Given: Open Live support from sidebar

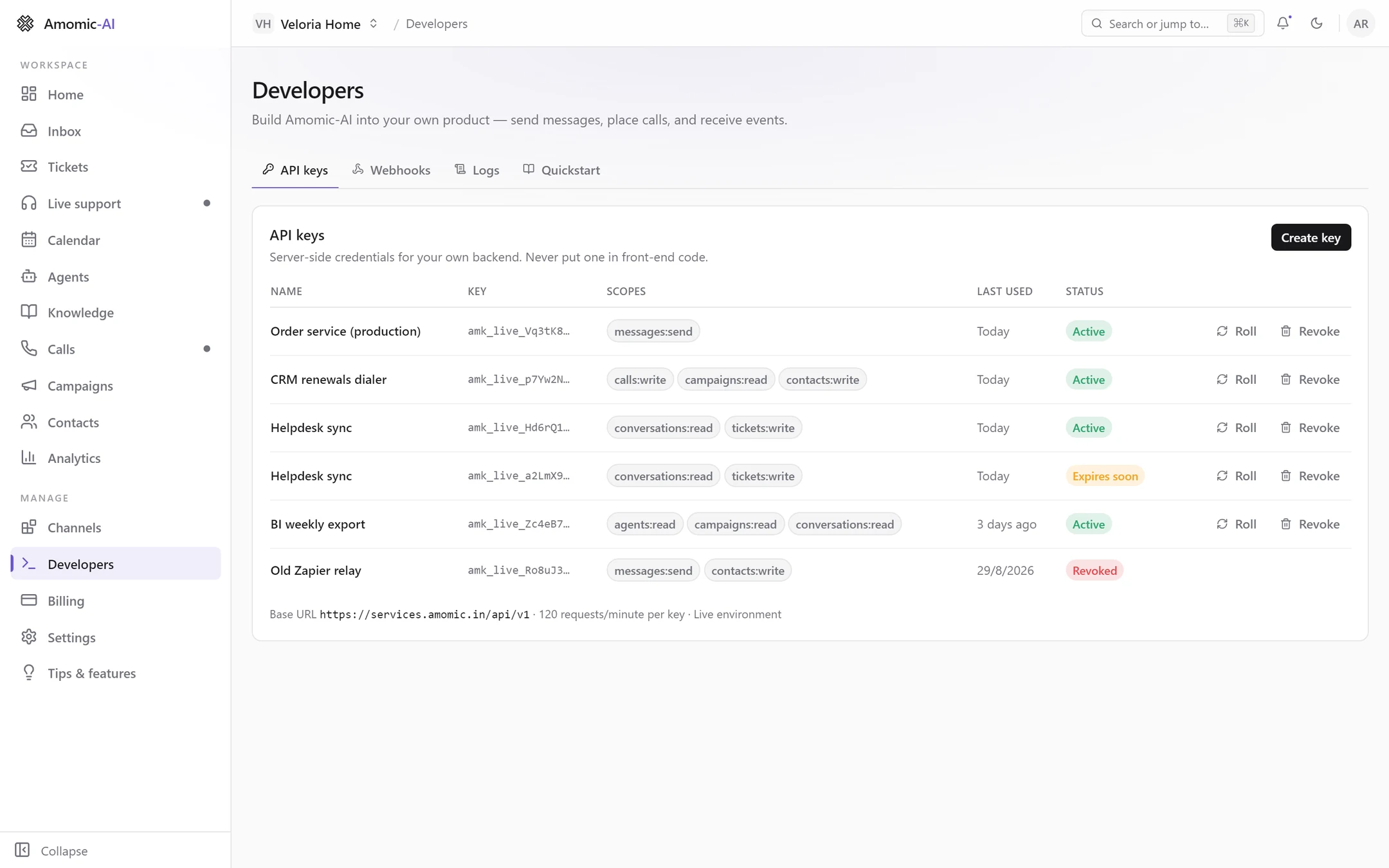Looking at the screenshot, I should [x=116, y=204].
